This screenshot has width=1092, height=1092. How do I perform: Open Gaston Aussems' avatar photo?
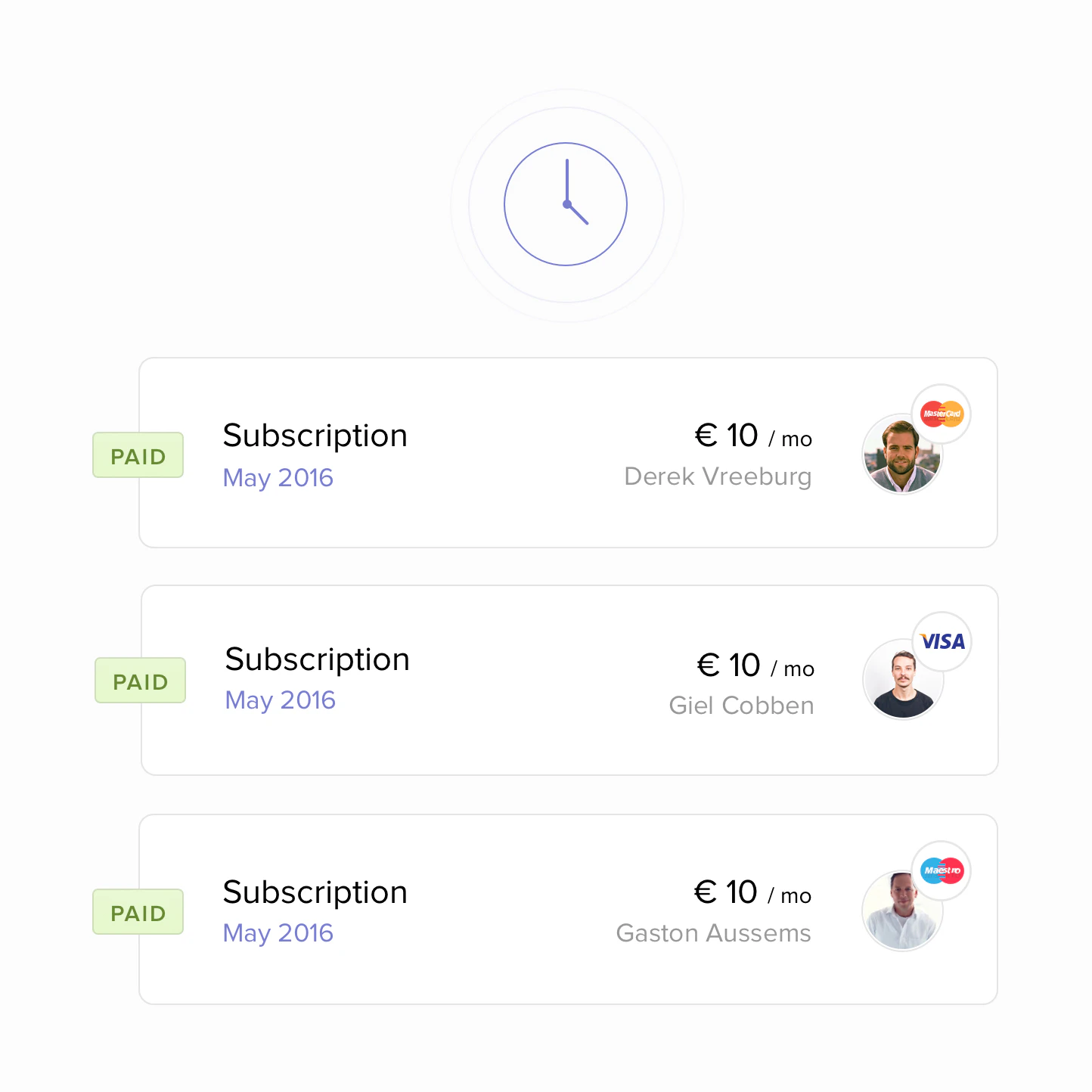coord(902,911)
